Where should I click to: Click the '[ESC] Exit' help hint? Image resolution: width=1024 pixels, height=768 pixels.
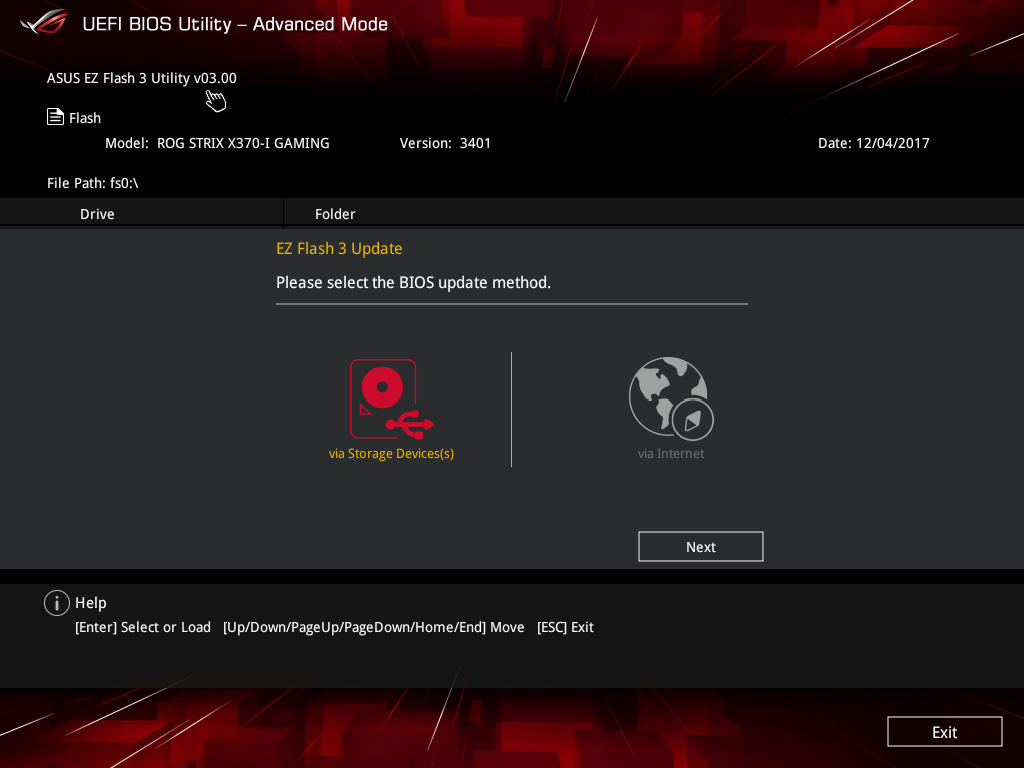point(565,627)
